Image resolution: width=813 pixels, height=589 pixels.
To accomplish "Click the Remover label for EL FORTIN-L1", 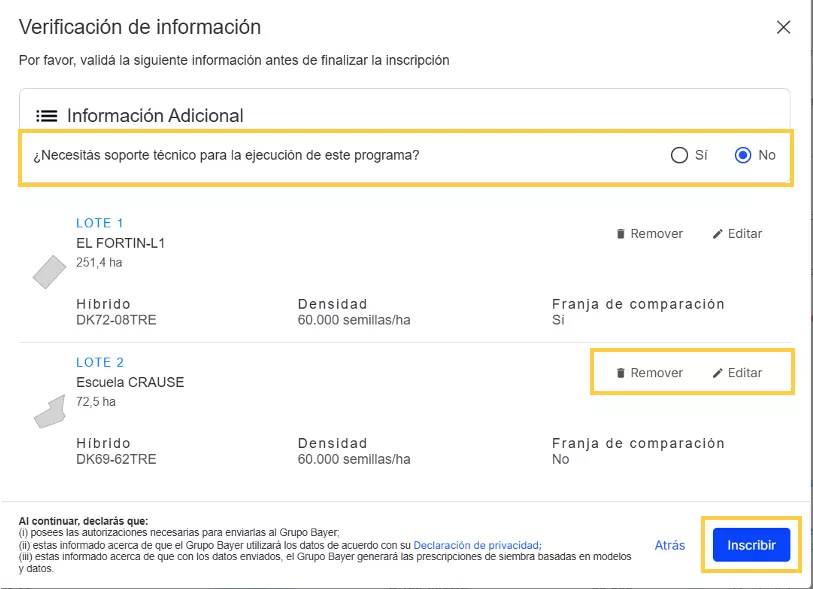I will point(656,234).
